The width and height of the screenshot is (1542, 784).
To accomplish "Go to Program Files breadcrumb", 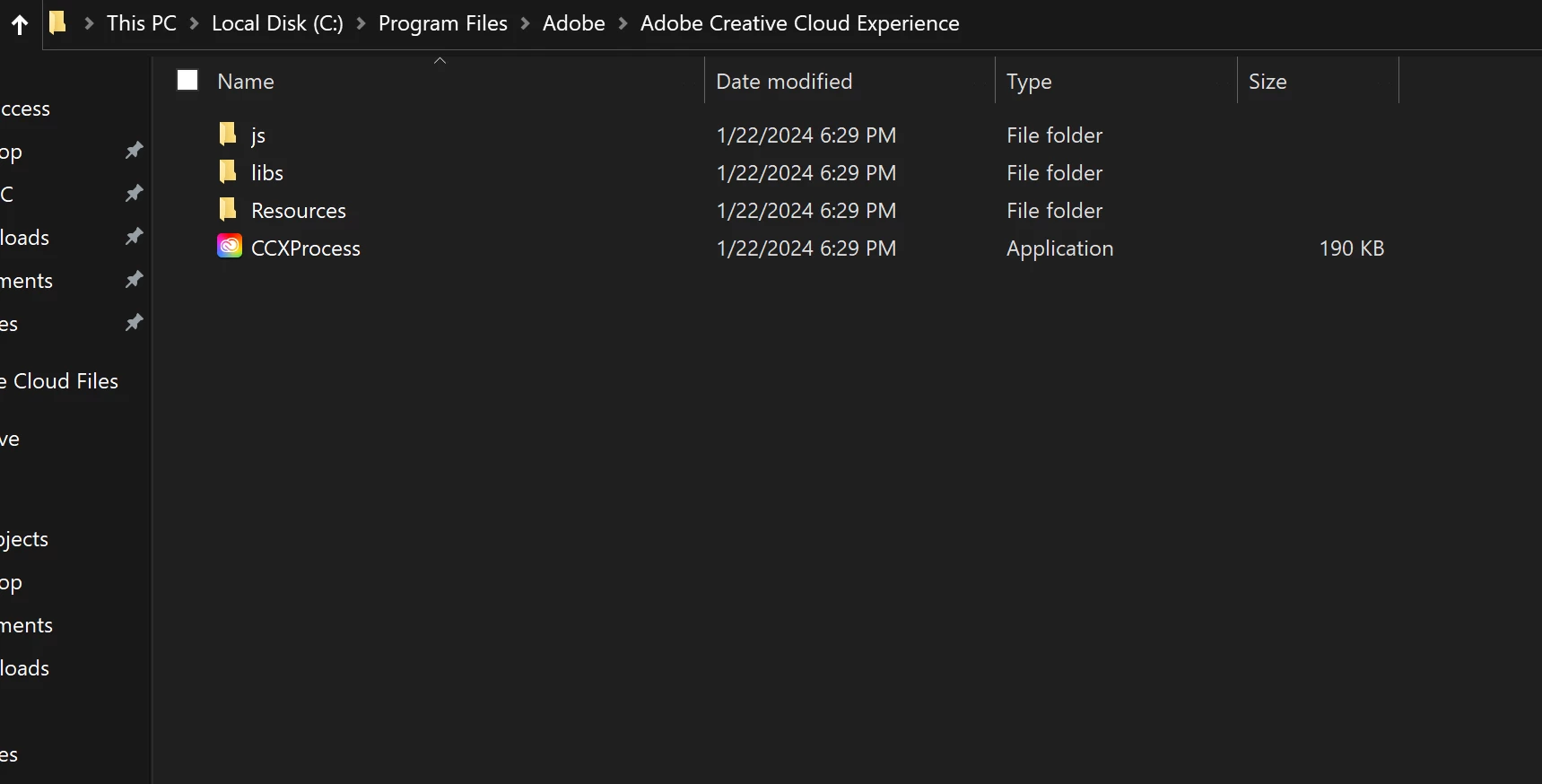I will pyautogui.click(x=443, y=23).
